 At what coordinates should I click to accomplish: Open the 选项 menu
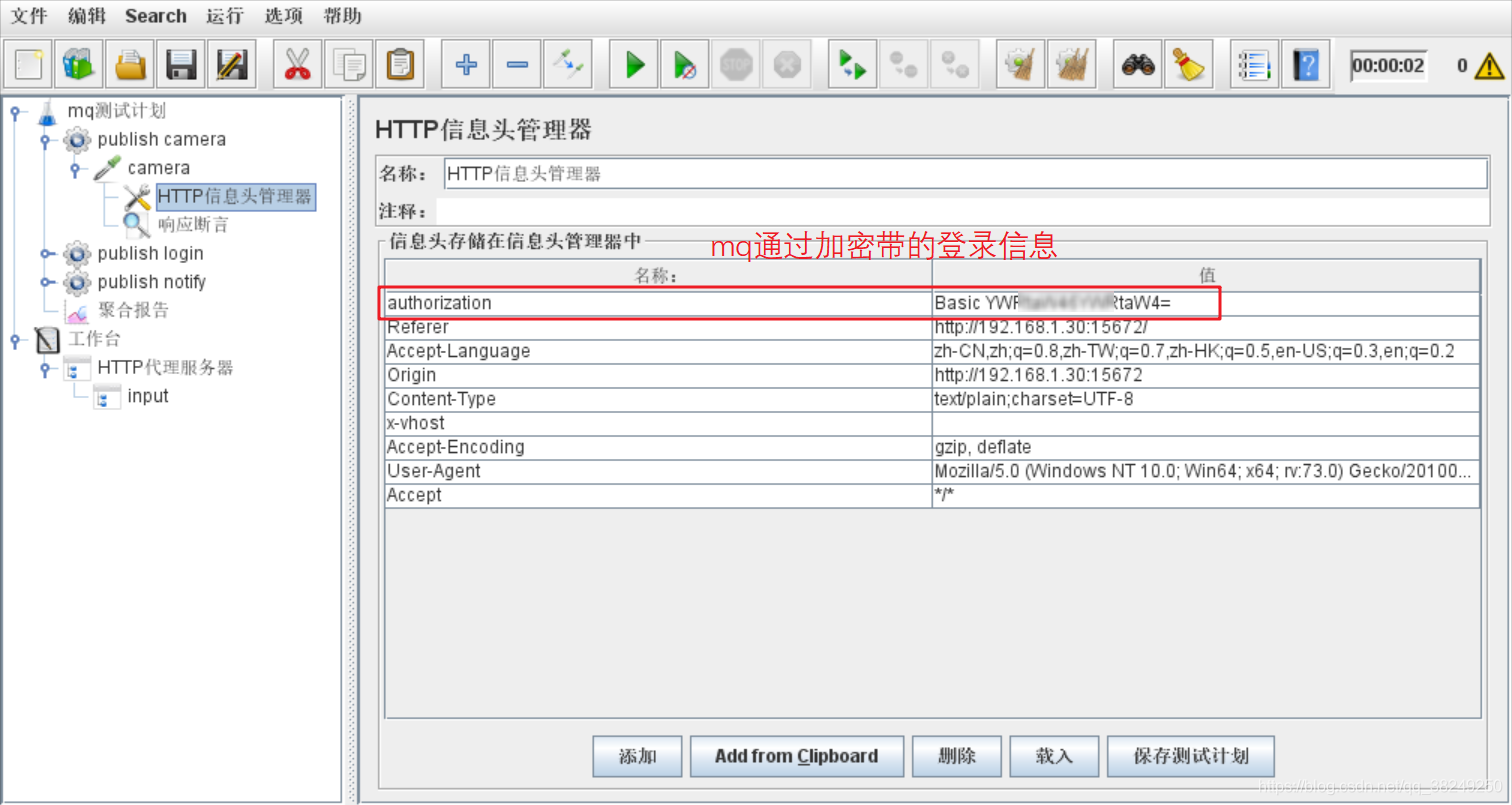282,16
